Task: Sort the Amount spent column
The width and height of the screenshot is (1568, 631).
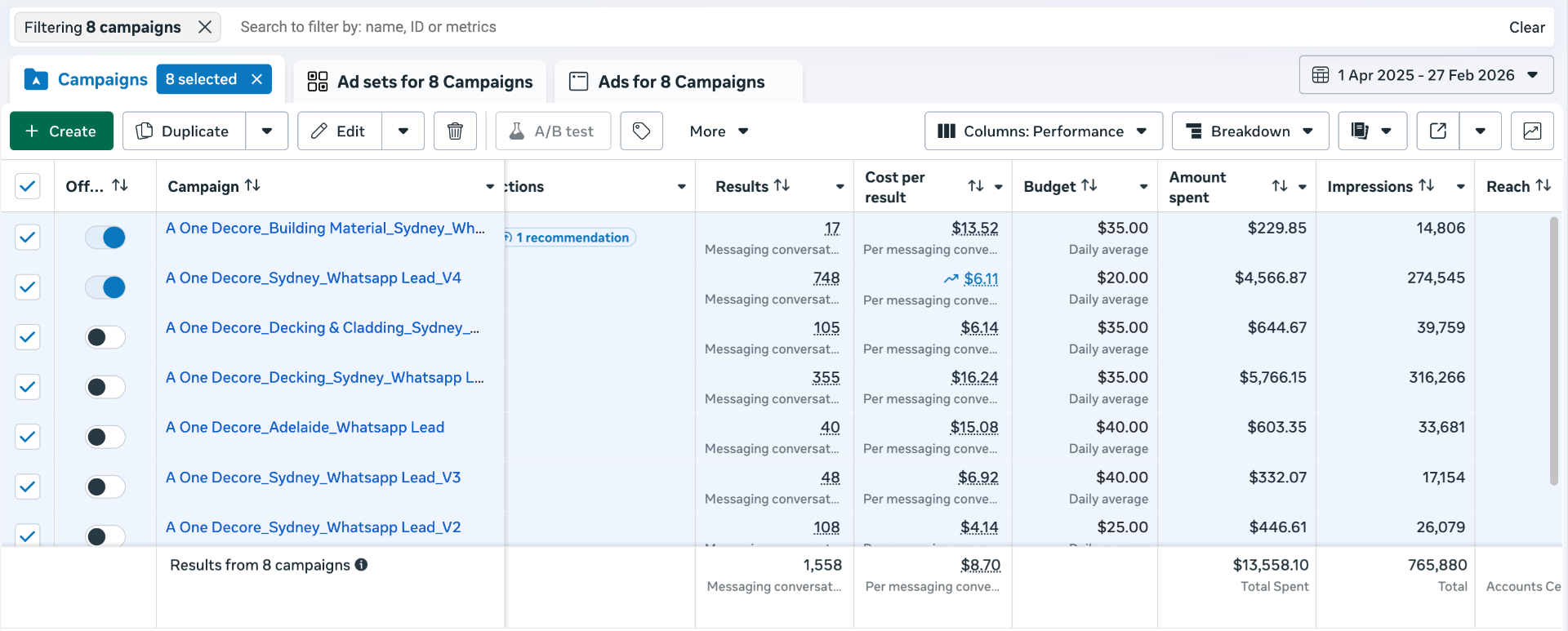Action: tap(1280, 187)
